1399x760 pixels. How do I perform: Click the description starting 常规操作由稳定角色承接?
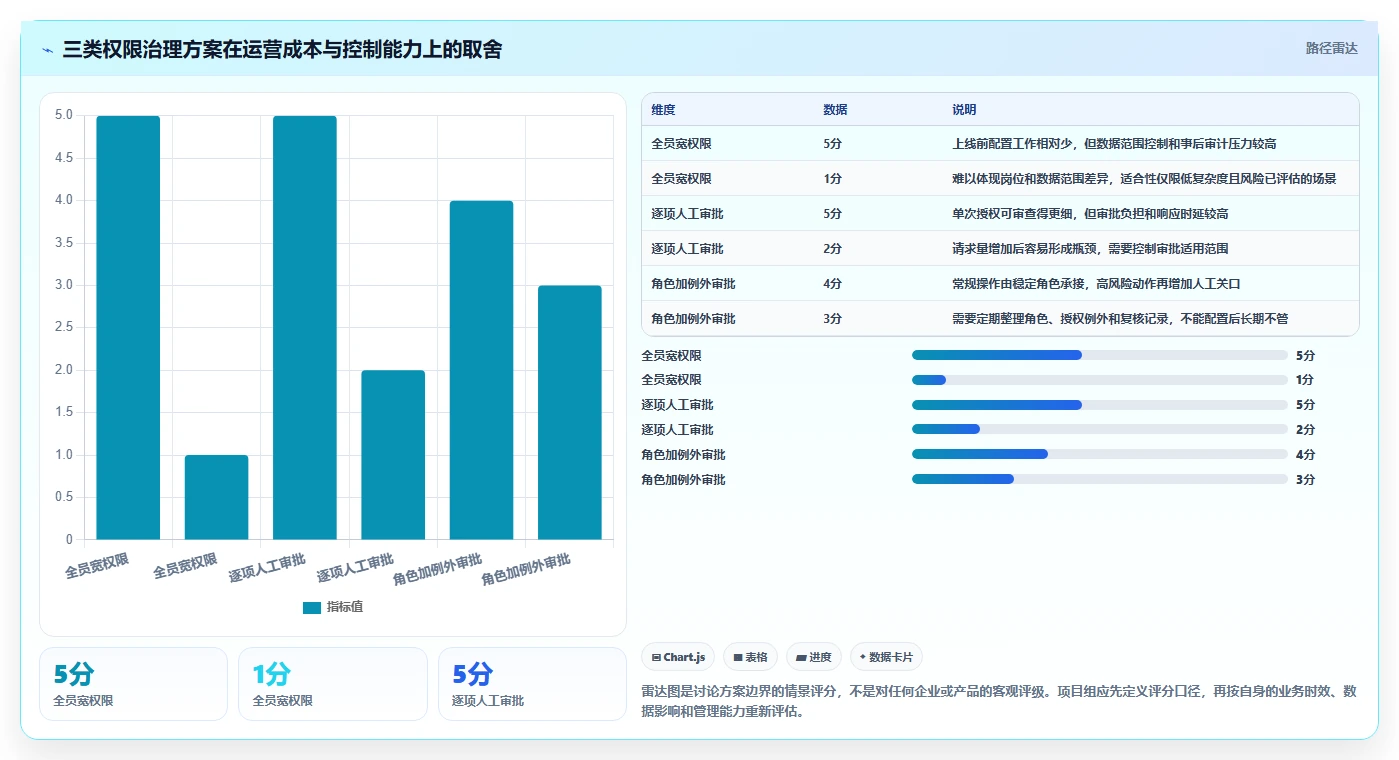(x=1096, y=284)
